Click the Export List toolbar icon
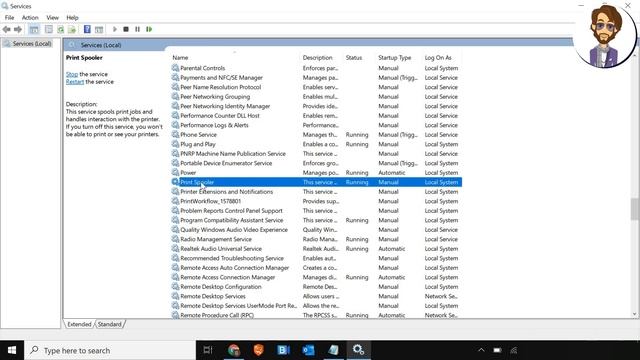 [72, 29]
